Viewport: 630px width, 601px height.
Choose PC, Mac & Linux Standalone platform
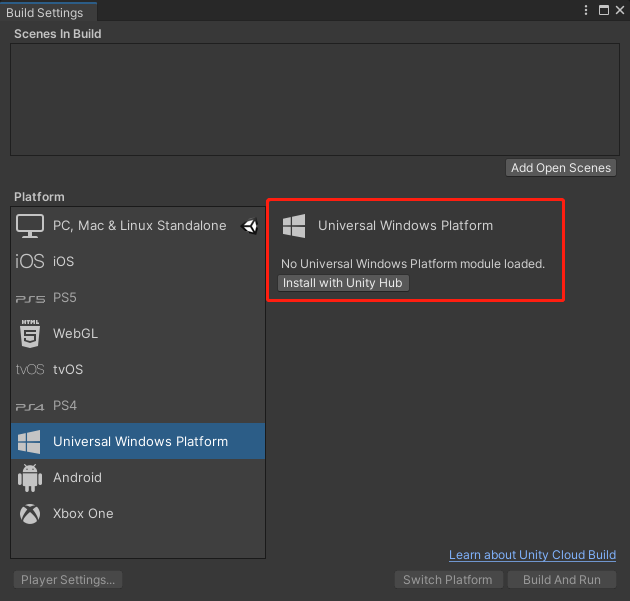click(138, 226)
